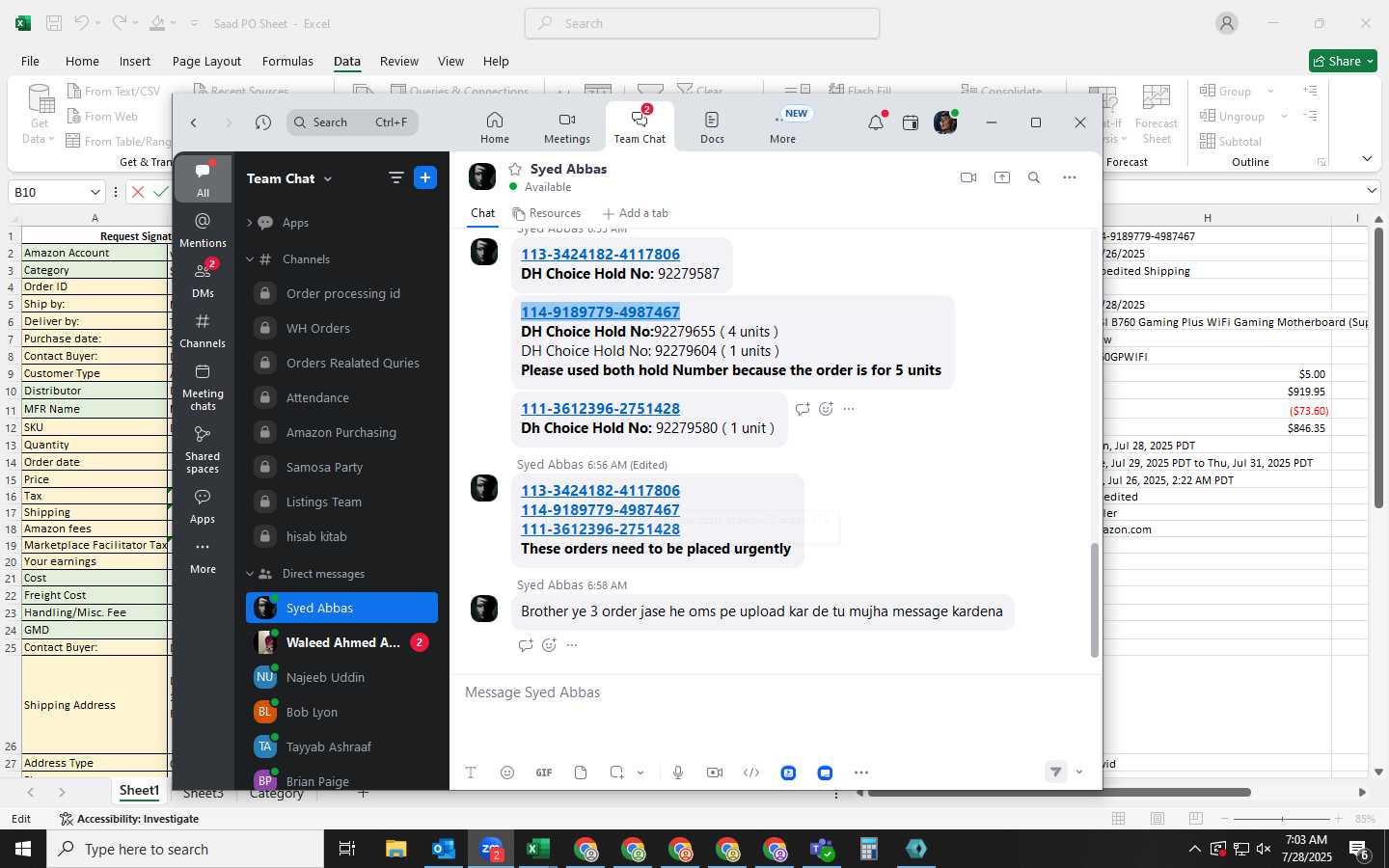Image resolution: width=1389 pixels, height=868 pixels.
Task: Open highlighted order link 114-9189779-4987467
Action: 600,312
